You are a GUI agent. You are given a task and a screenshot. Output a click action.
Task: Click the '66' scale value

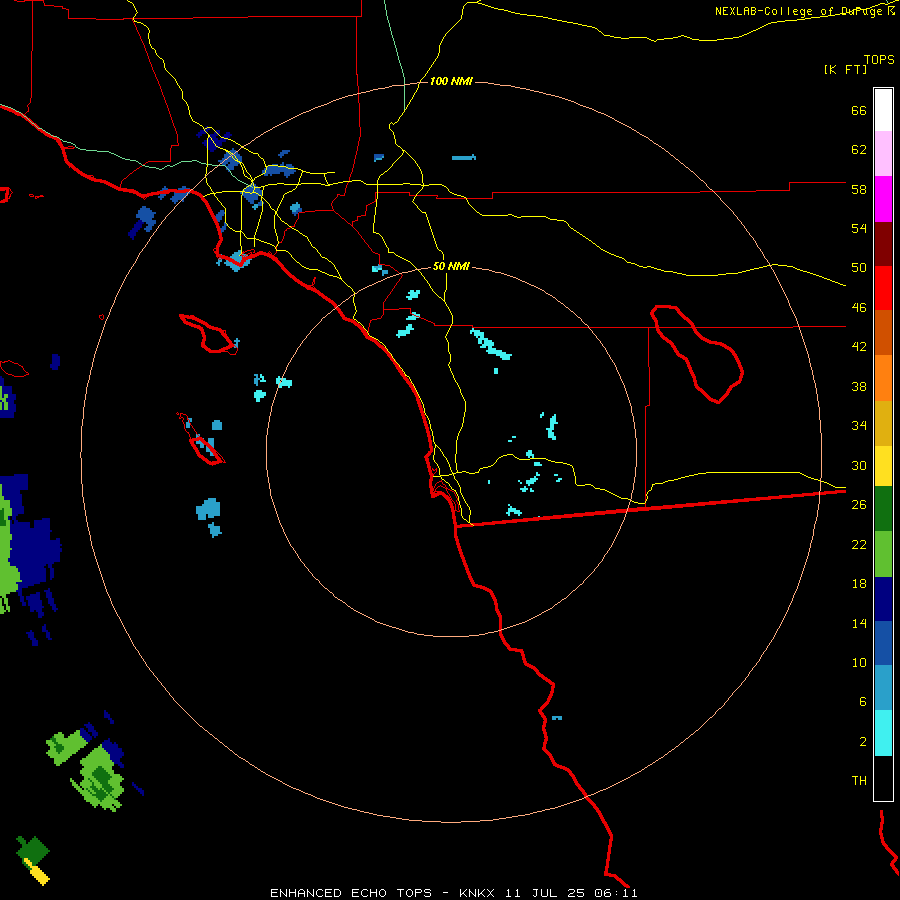coord(859,110)
